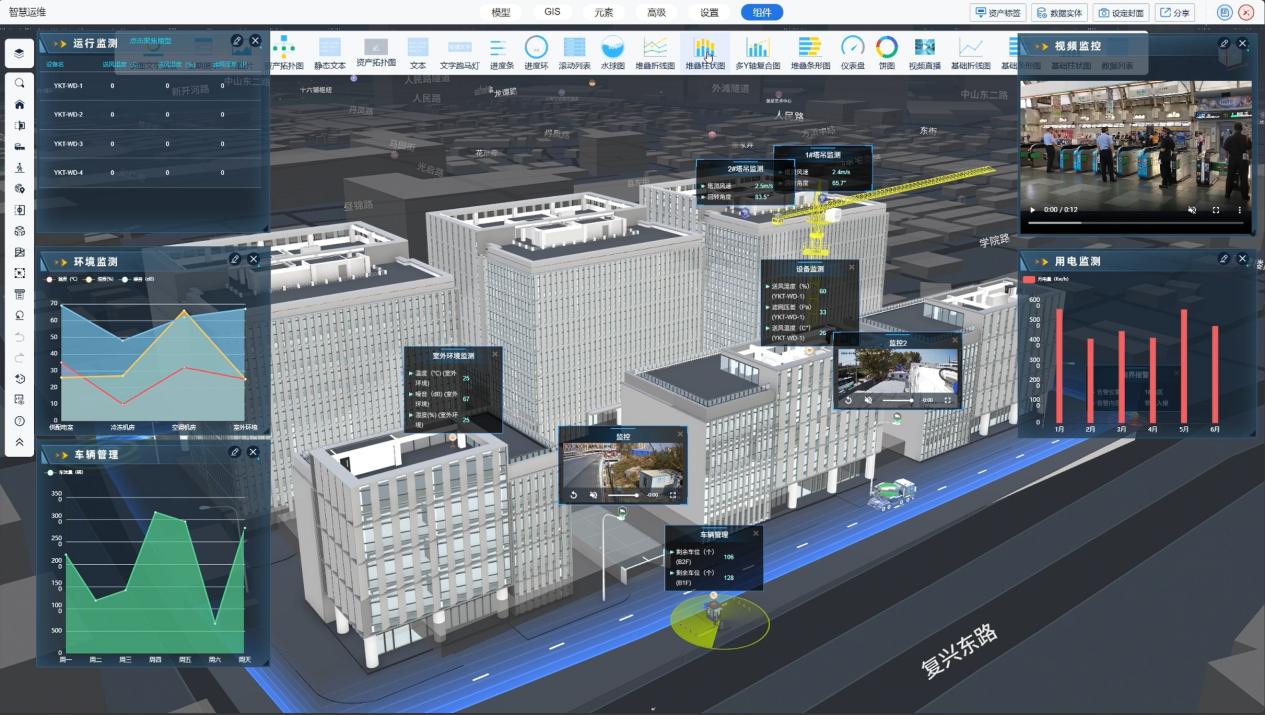Open the layers icon atop left sidebar

pyautogui.click(x=19, y=54)
